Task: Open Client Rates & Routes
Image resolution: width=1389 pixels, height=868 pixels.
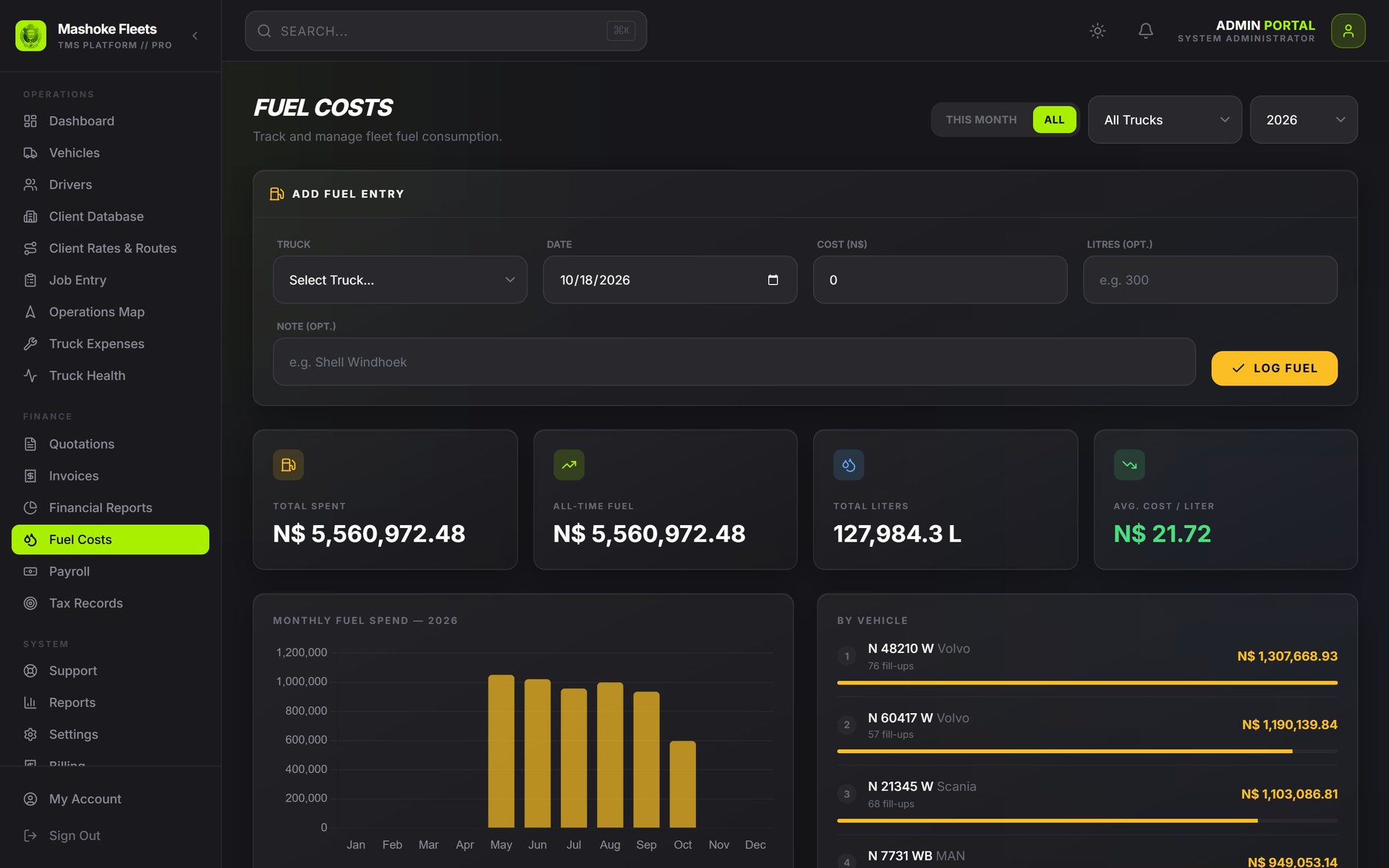Action: (x=111, y=248)
